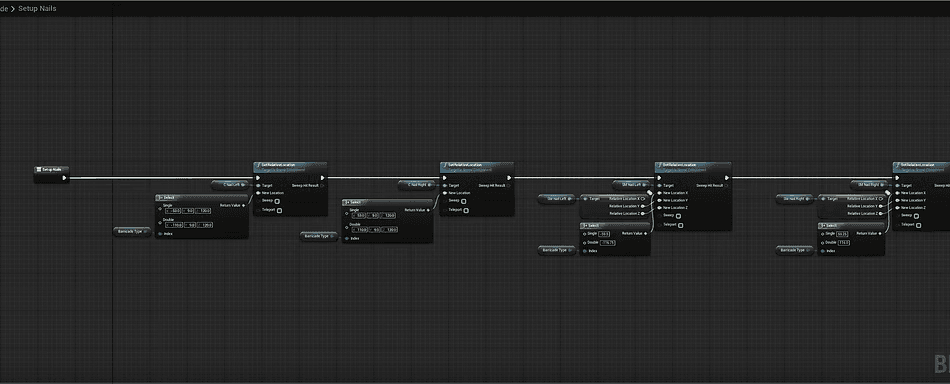Image resolution: width=950 pixels, height=384 pixels.
Task: Click Single pin on Select feeding SM Nail Left
Action: click(585, 234)
